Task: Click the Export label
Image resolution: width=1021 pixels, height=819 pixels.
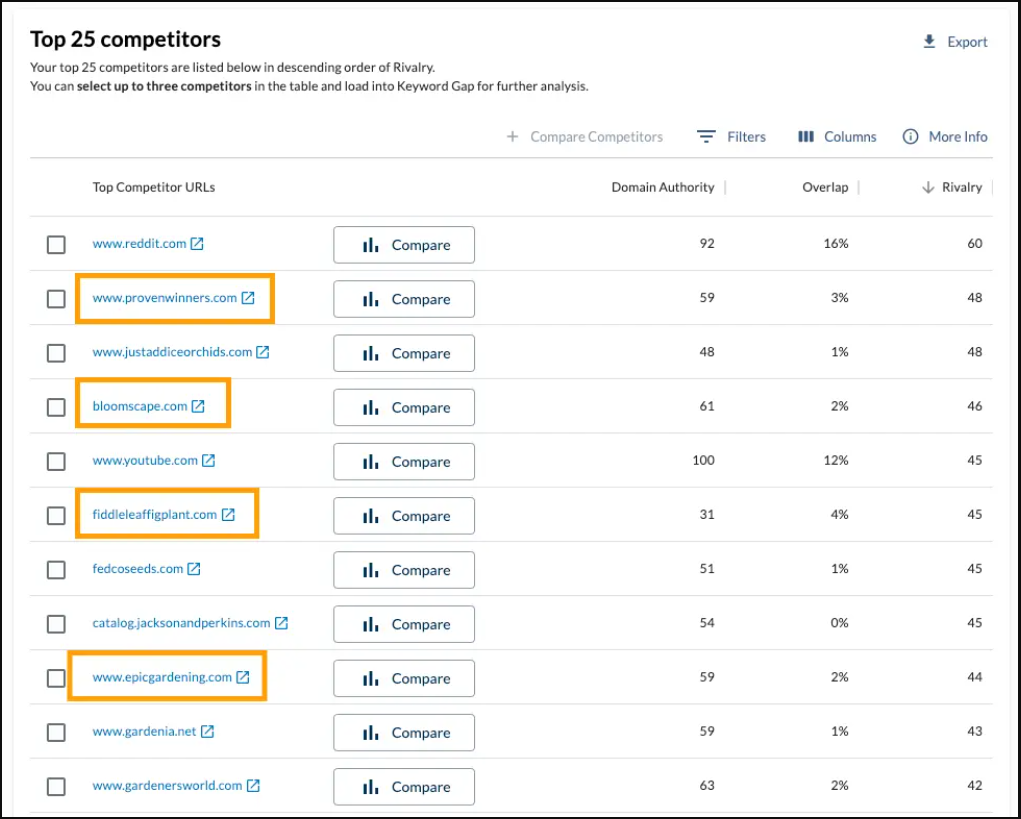Action: [x=967, y=42]
